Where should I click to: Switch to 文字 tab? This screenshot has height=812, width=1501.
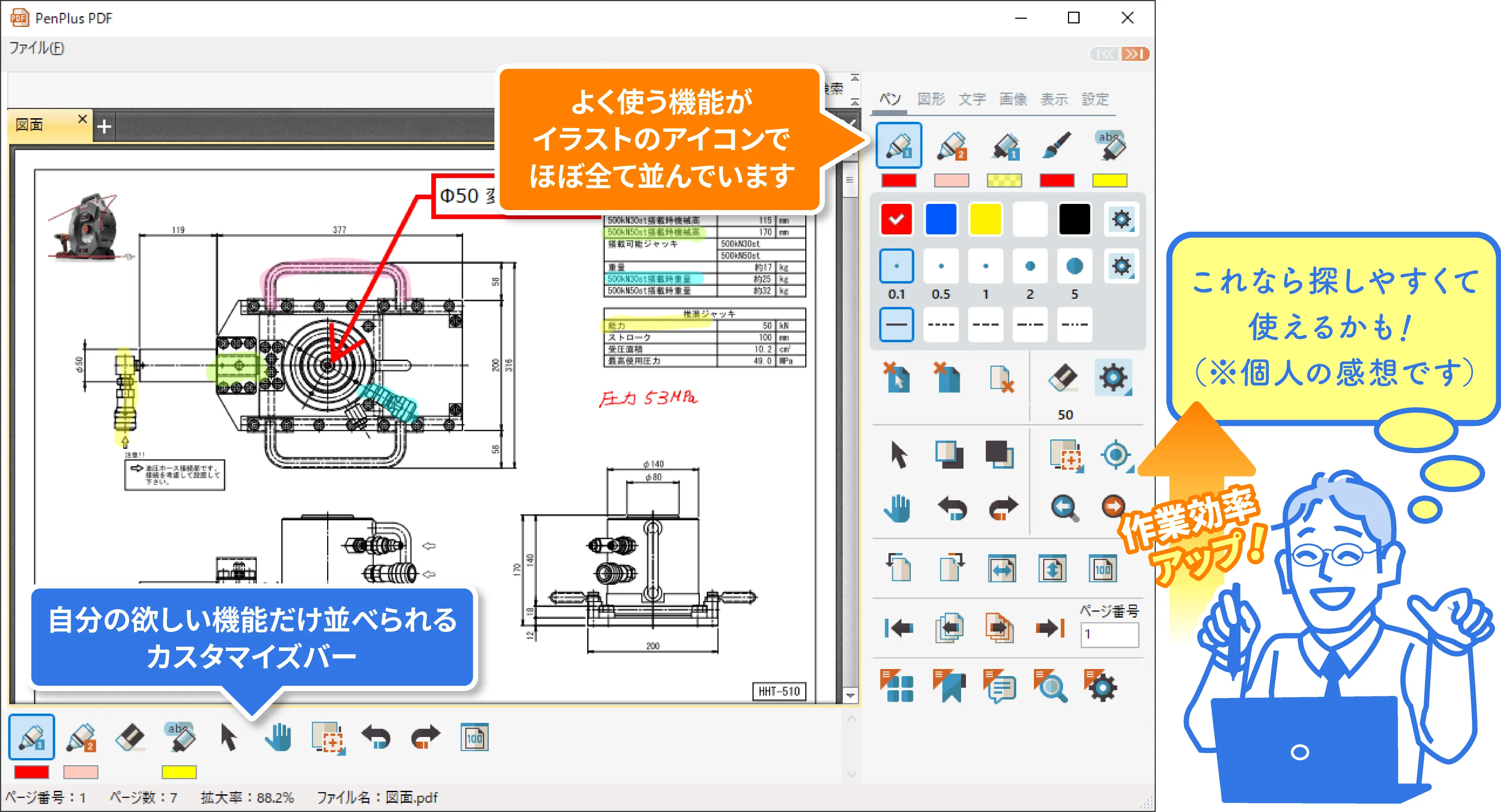(x=972, y=99)
